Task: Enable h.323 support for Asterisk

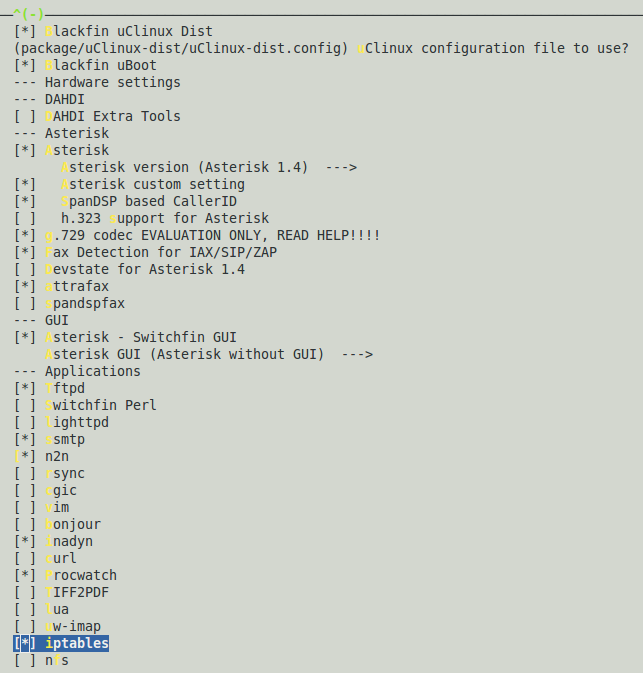Action: coord(25,218)
